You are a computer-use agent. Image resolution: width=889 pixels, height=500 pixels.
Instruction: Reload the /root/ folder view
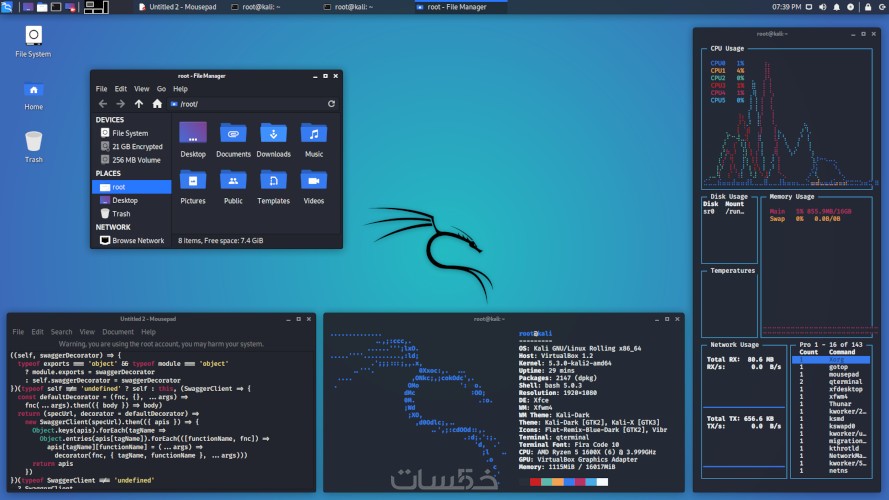(331, 104)
